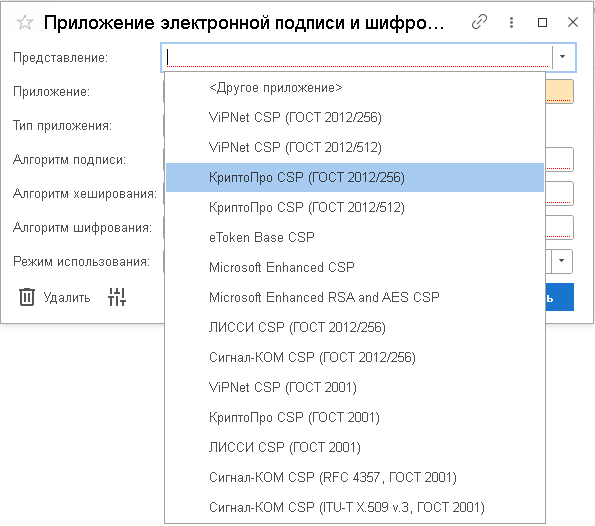Click the partially hidden blue save button

[x=560, y=297]
